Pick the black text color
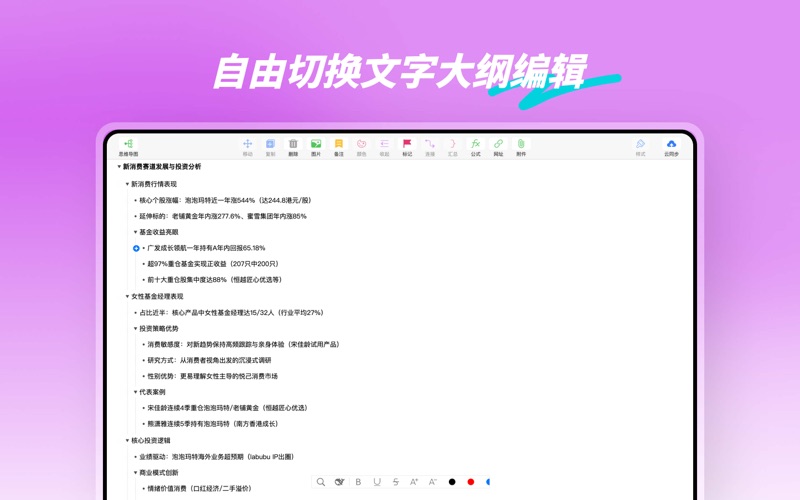Viewport: 800px width, 500px height. [x=452, y=482]
